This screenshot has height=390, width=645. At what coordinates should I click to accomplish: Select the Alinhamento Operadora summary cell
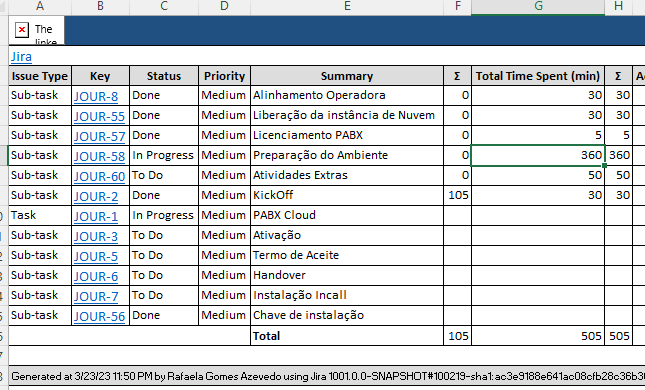pyautogui.click(x=347, y=95)
